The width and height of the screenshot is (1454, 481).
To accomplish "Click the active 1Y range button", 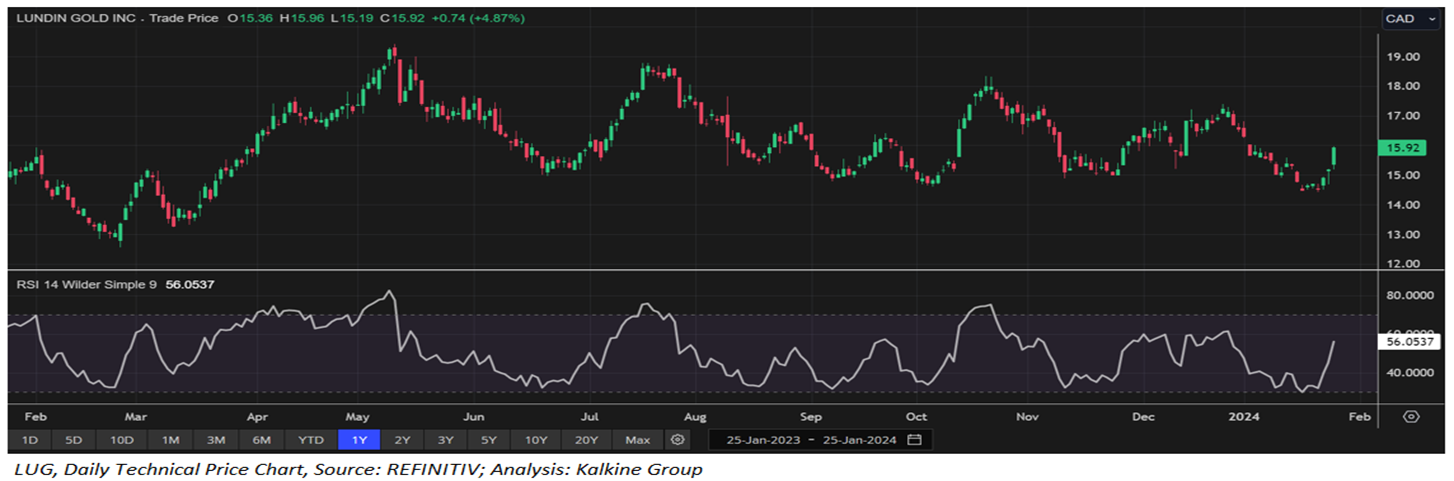I will [359, 440].
